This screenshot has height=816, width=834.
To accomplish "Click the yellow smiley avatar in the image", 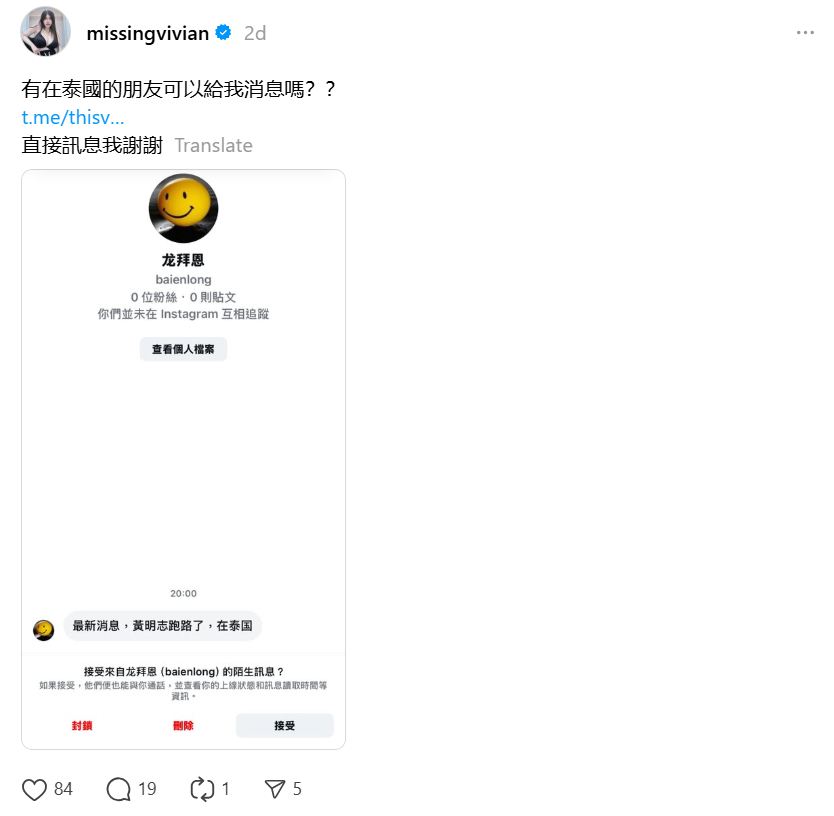I will tap(184, 209).
